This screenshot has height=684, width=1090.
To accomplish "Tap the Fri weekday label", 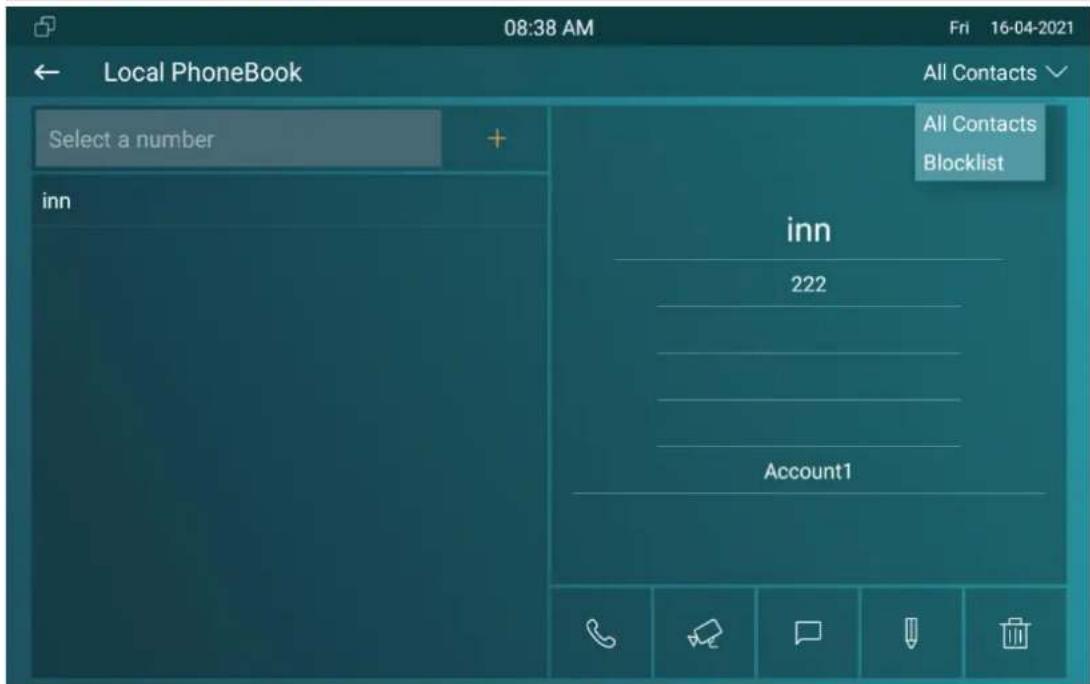I will pos(959,28).
